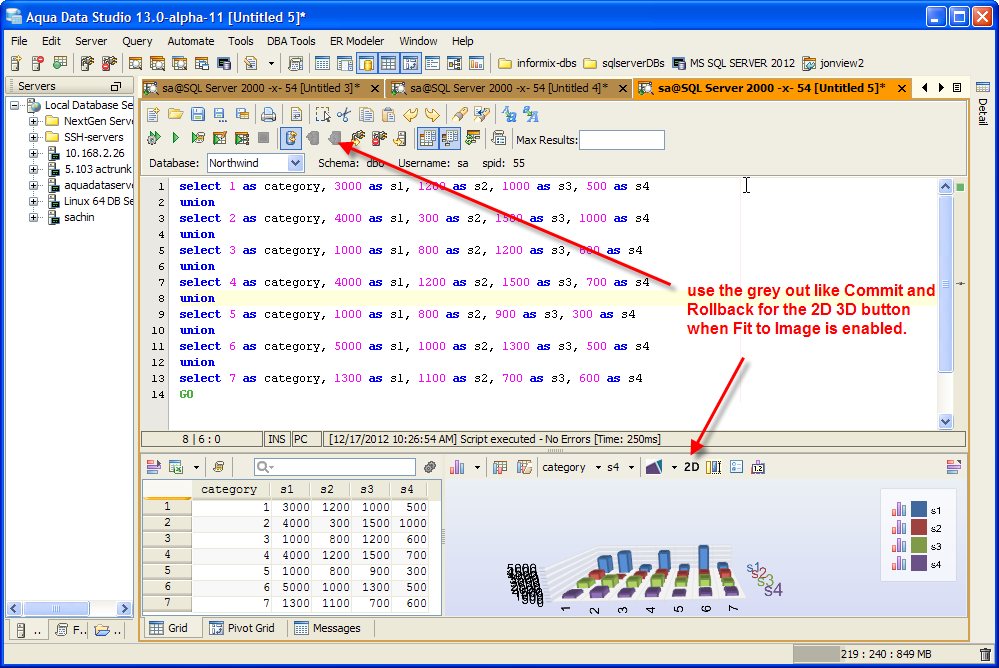The image size is (999, 668).
Task: Switch to the Untitled 3 query tab
Action: (261, 88)
